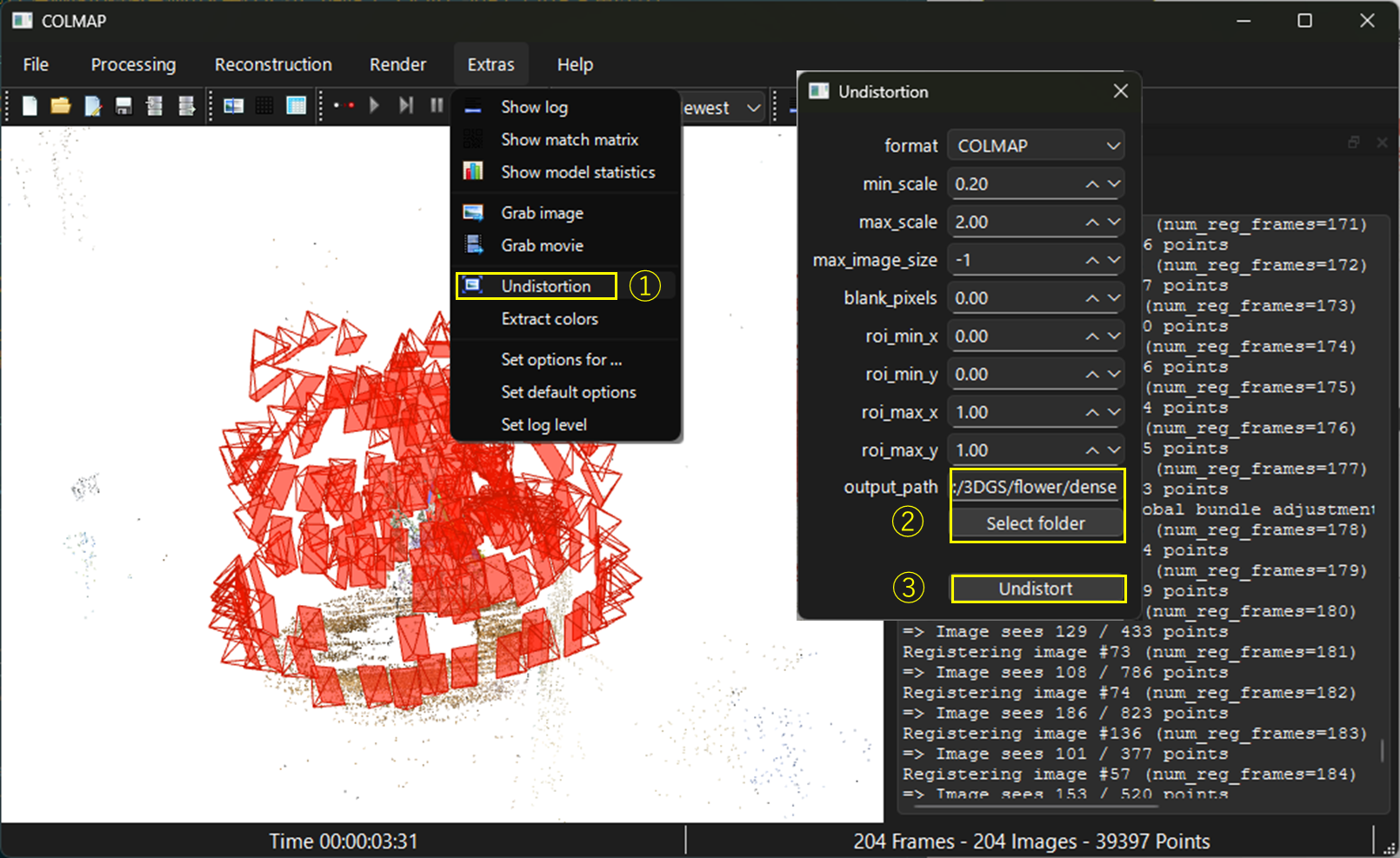
Task: Start reconstruction with the play icon
Action: pos(374,106)
